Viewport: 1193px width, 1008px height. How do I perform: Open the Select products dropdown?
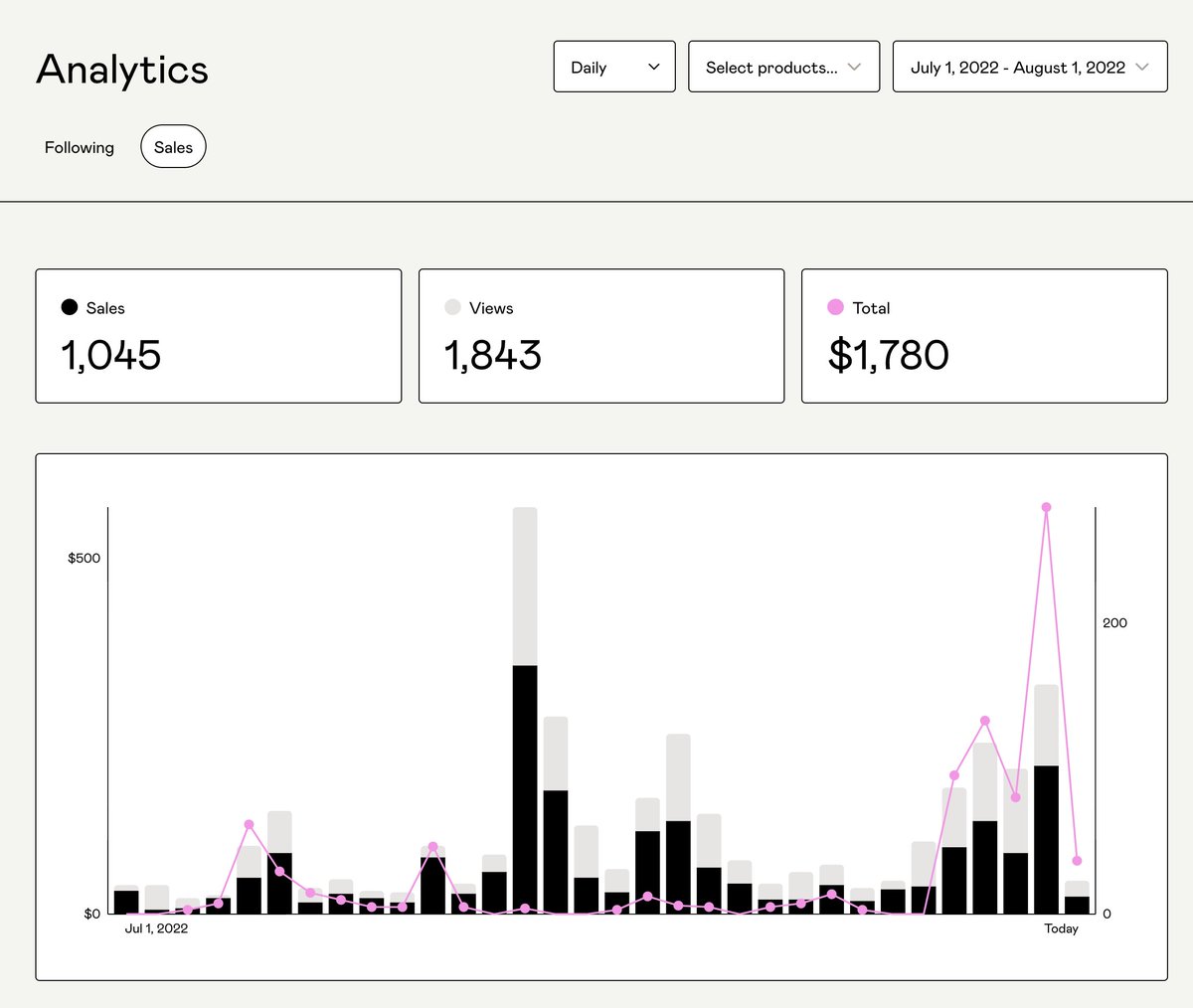783,67
